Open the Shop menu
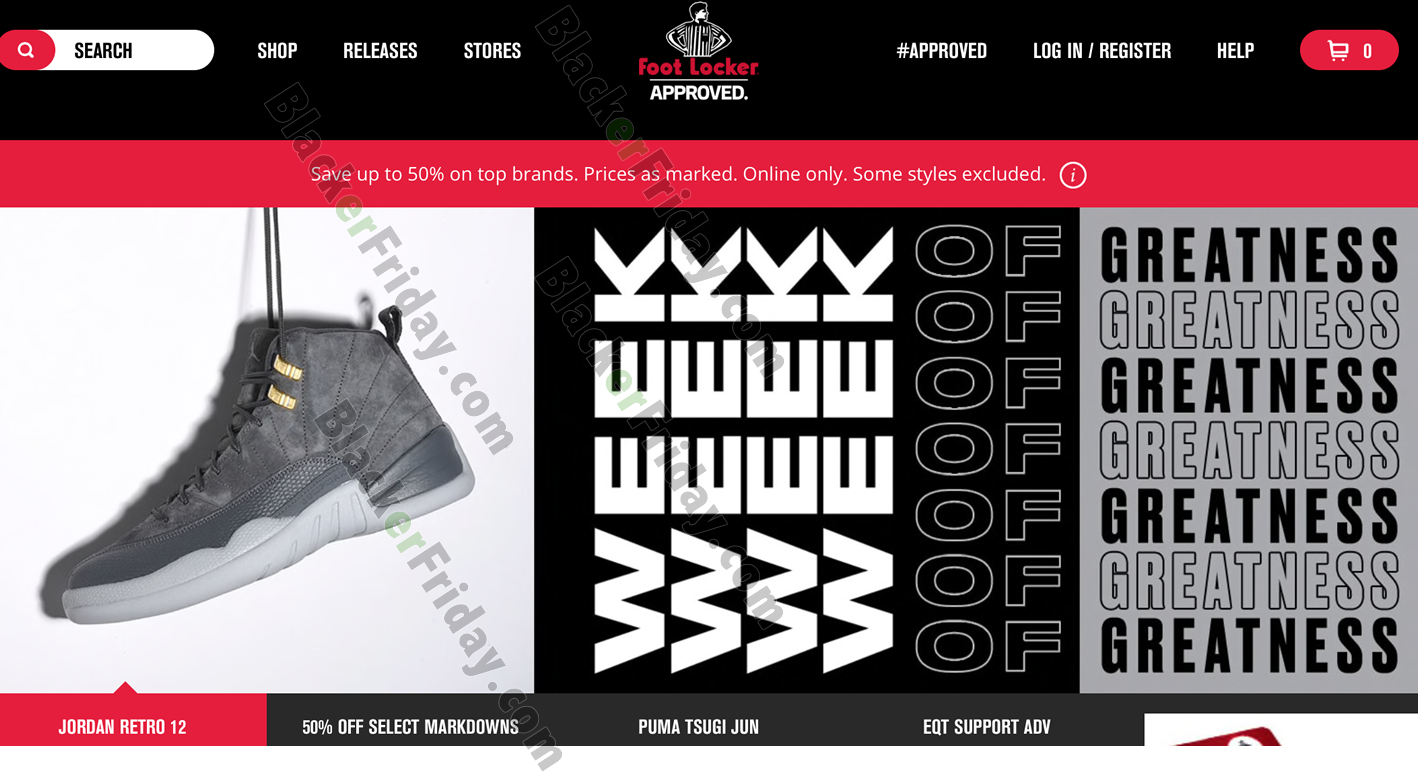This screenshot has height=773, width=1418. coord(277,51)
